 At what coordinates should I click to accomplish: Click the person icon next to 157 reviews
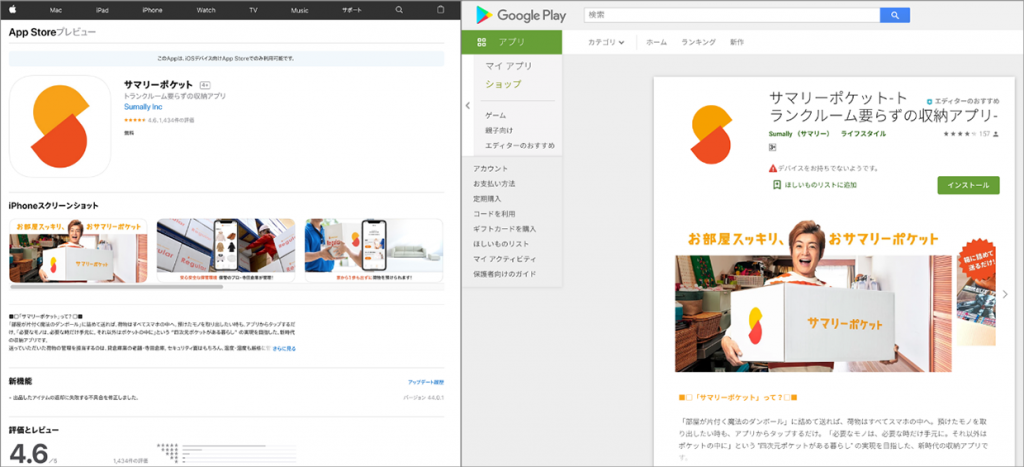pyautogui.click(x=996, y=134)
